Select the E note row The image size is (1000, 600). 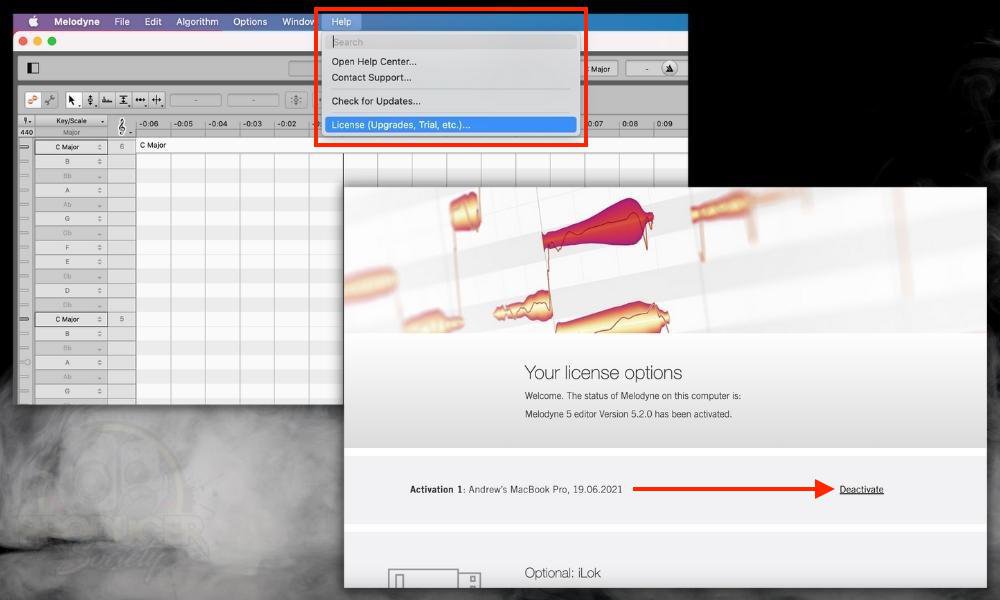[x=71, y=261]
